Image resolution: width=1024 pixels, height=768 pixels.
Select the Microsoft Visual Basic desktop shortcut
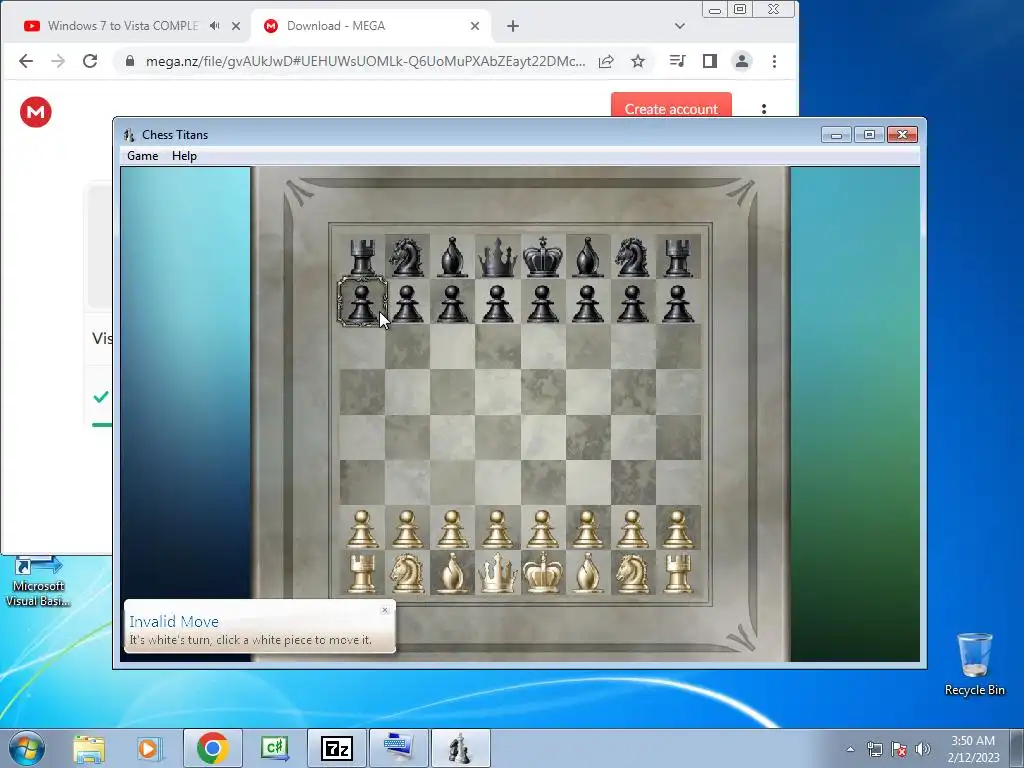[x=38, y=581]
